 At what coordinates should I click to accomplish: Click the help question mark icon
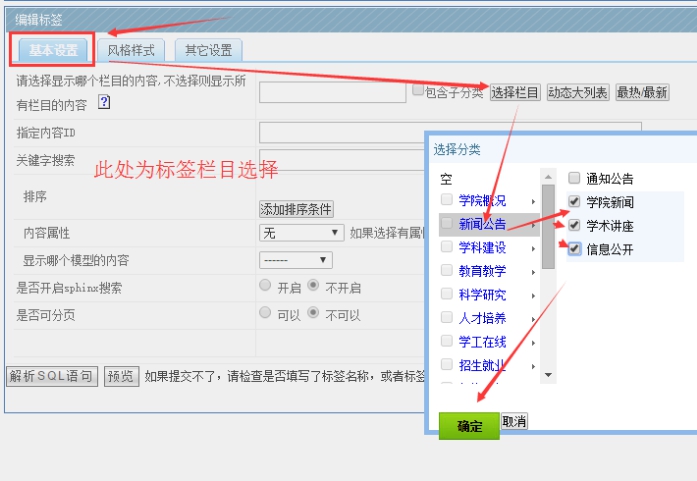[x=104, y=103]
